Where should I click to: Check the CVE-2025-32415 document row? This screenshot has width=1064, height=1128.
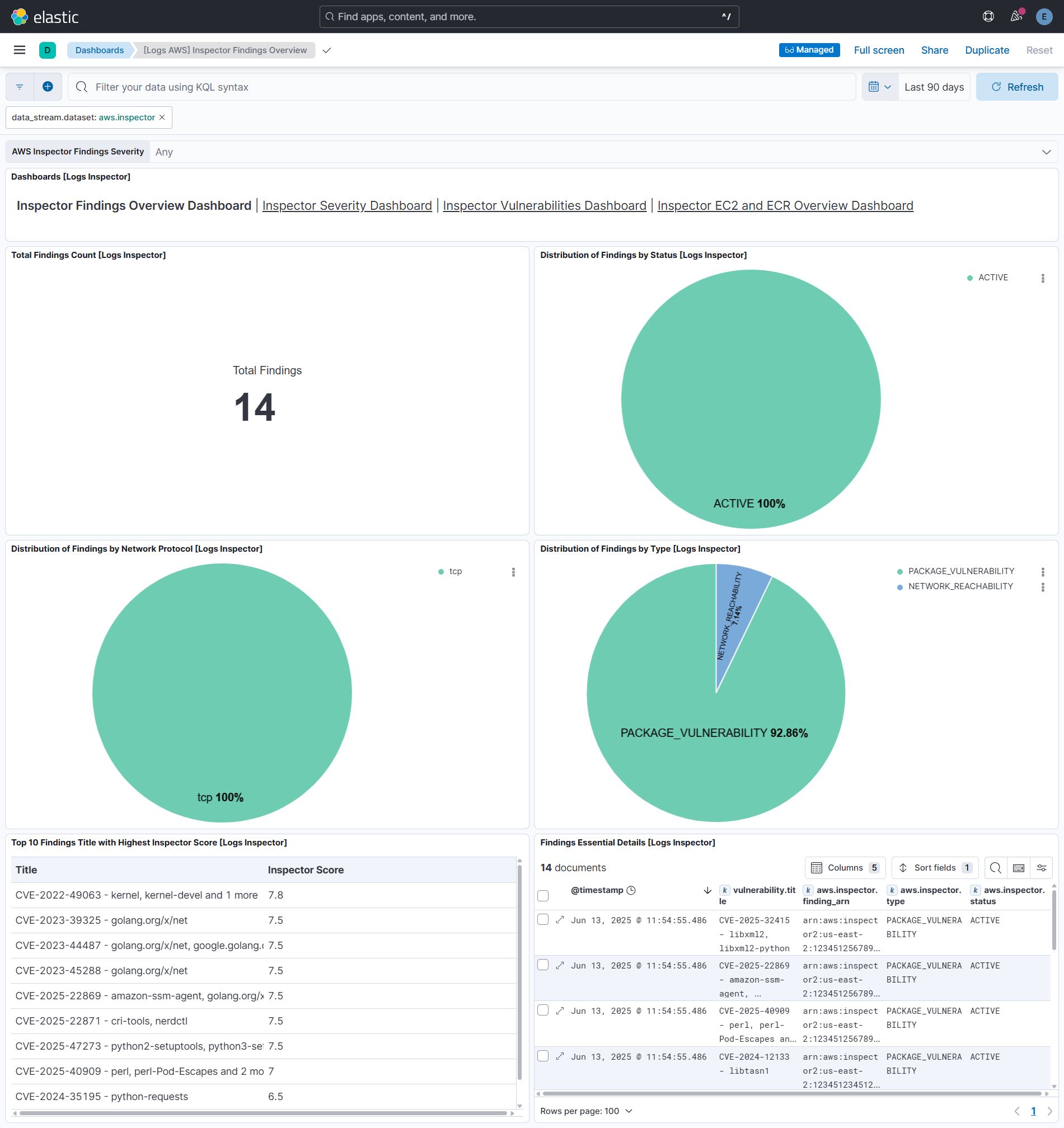(x=543, y=920)
